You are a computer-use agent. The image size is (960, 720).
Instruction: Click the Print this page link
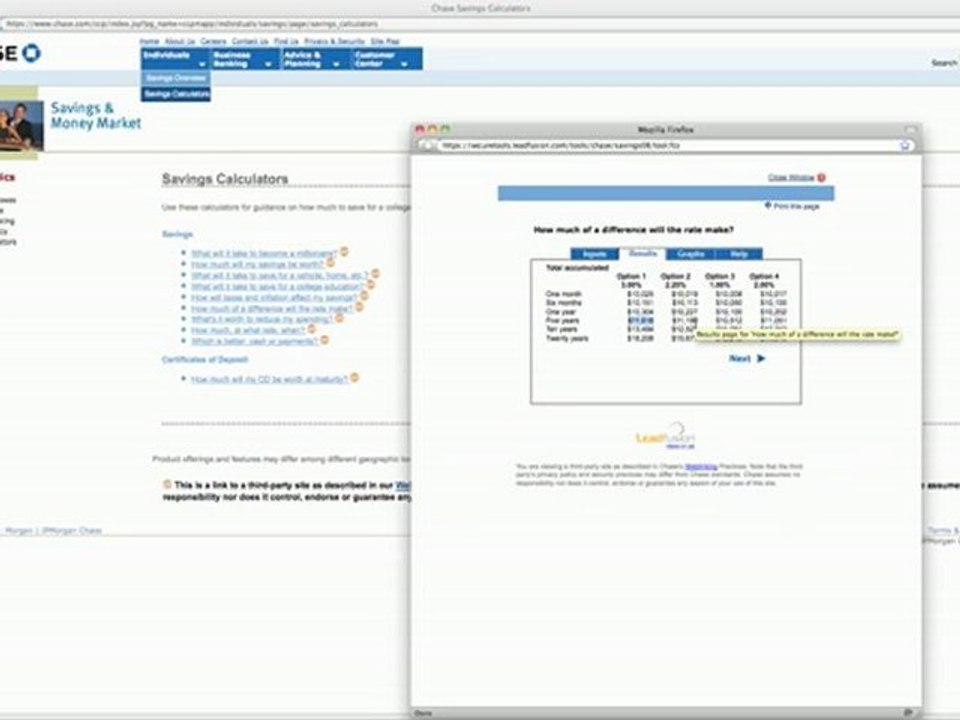pyautogui.click(x=796, y=206)
